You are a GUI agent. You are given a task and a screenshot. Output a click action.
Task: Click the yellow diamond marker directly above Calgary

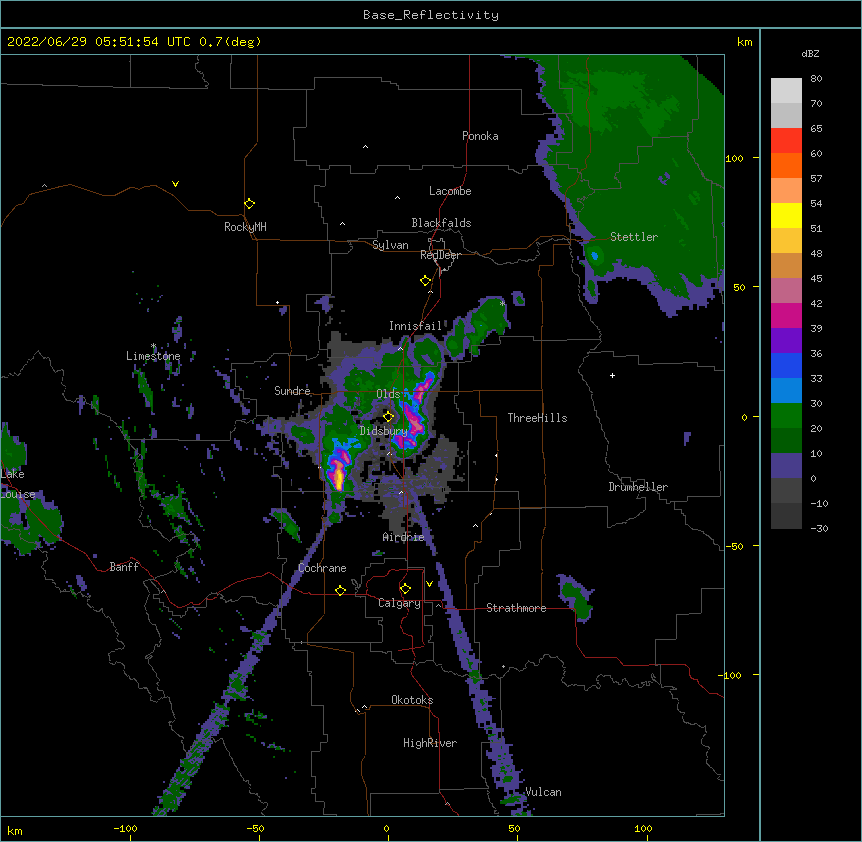(x=405, y=588)
